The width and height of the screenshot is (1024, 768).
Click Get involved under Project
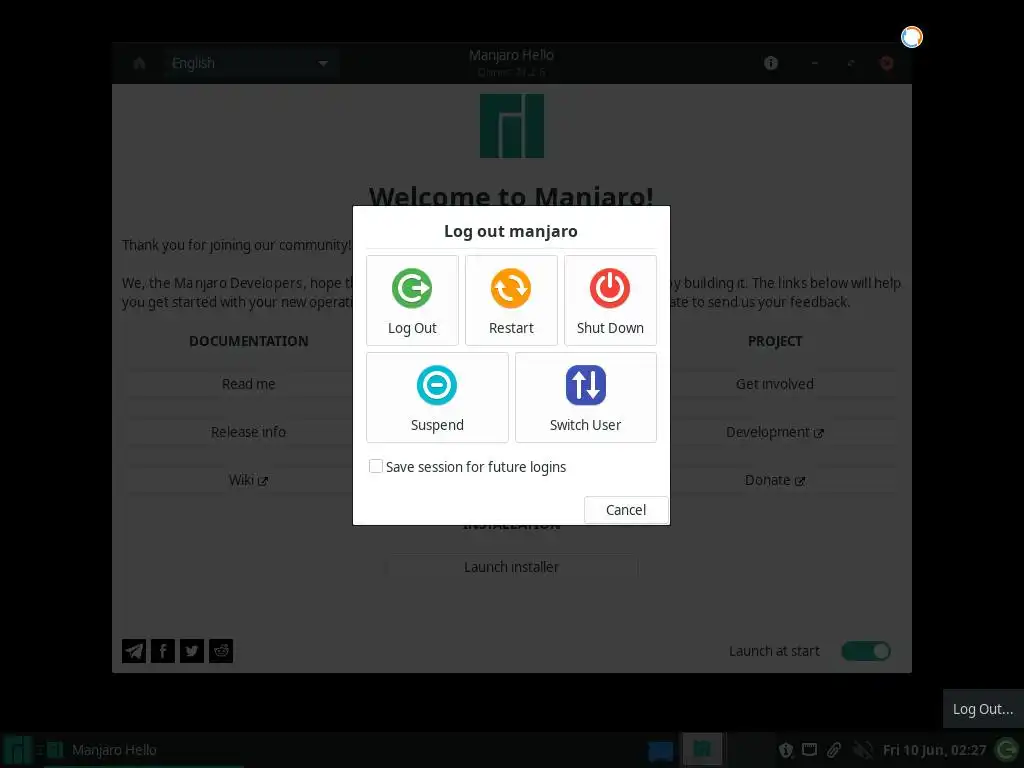tap(775, 384)
